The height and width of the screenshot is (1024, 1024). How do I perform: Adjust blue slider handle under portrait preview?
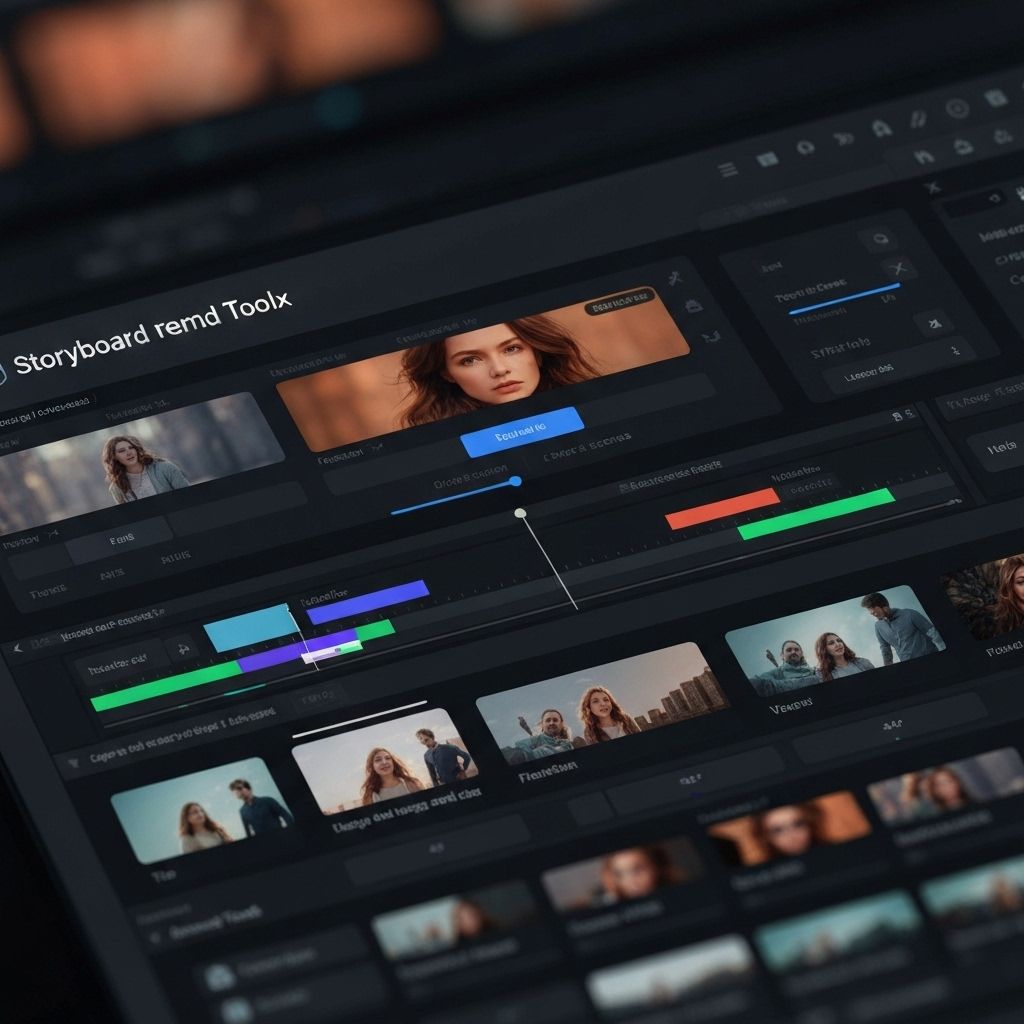click(x=515, y=481)
